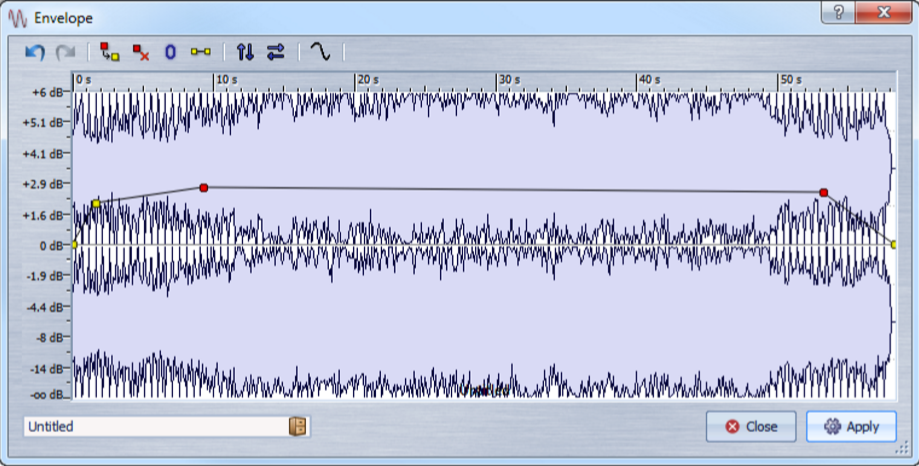Click the deselect envelope points icon
This screenshot has height=466, width=919.
(x=109, y=52)
